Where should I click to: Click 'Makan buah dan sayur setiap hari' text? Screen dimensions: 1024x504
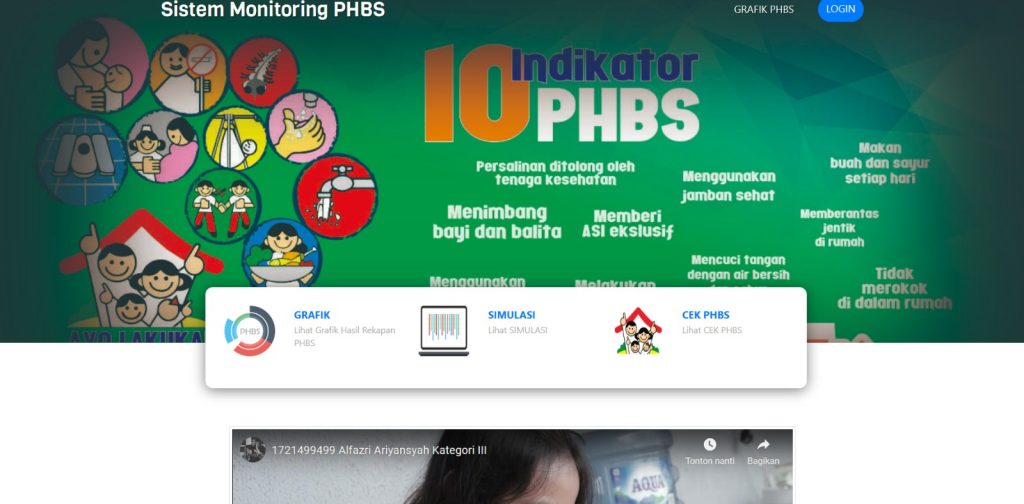880,163
